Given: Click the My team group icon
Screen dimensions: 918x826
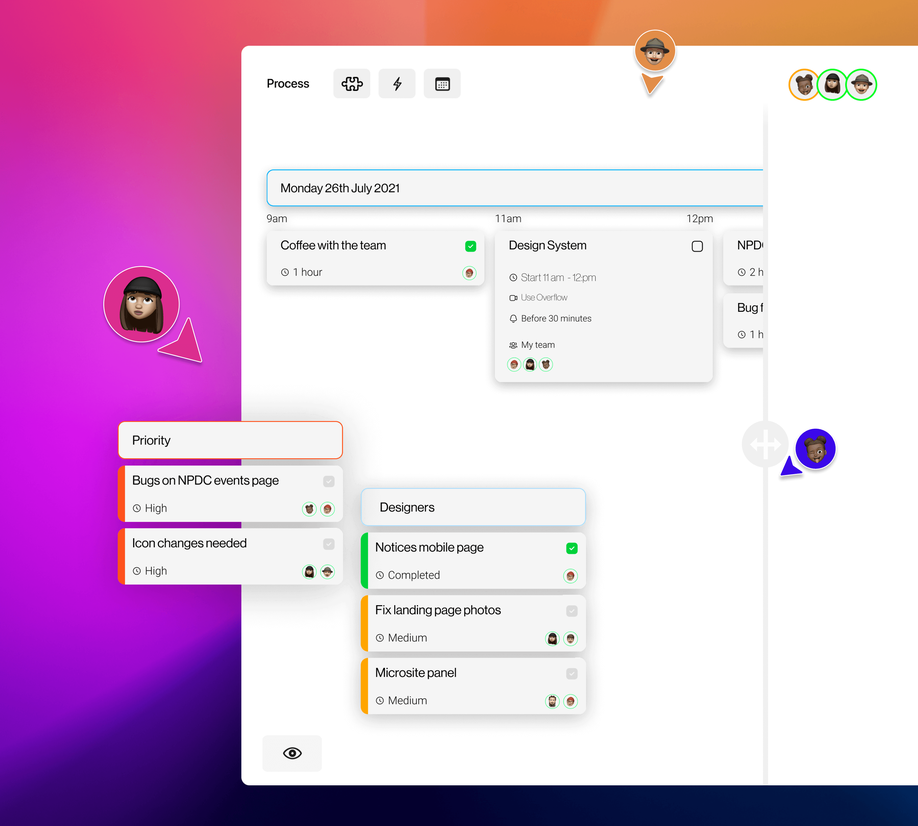Looking at the screenshot, I should pos(513,345).
